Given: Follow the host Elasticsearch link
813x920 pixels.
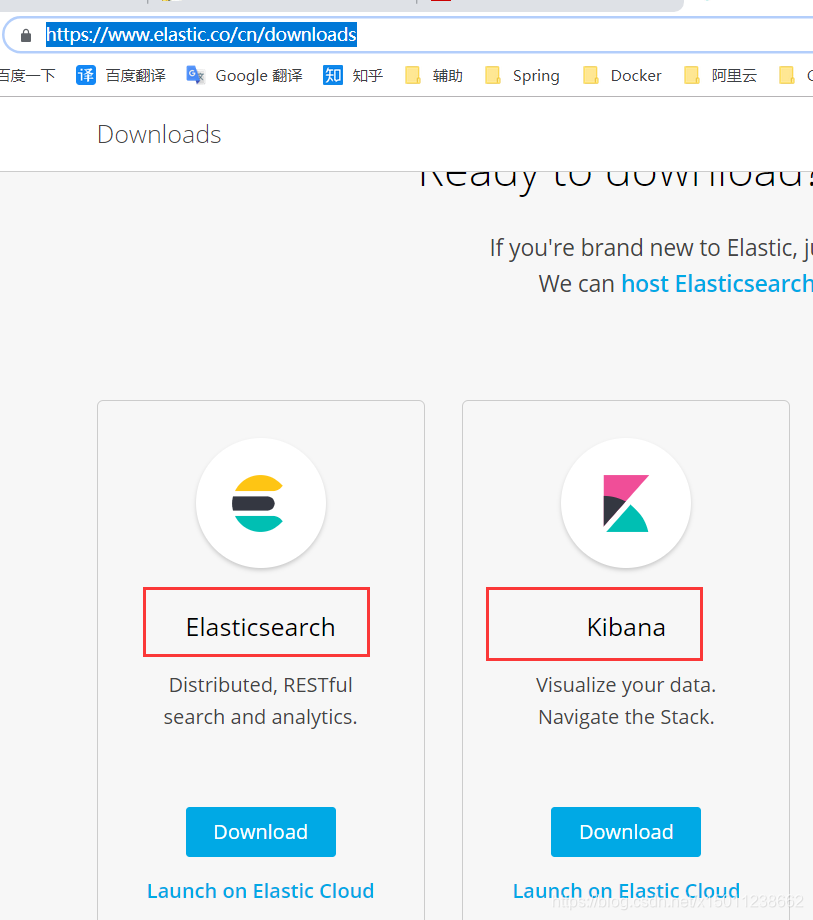Looking at the screenshot, I should (x=717, y=284).
